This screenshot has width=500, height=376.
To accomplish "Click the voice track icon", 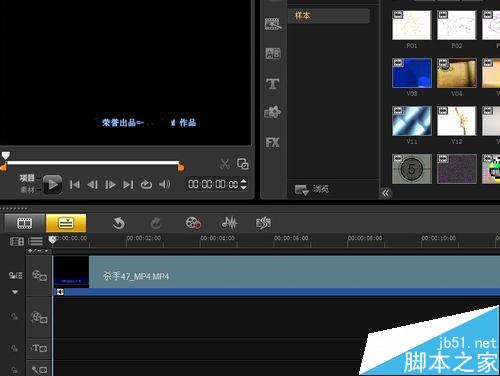I will pos(39,369).
